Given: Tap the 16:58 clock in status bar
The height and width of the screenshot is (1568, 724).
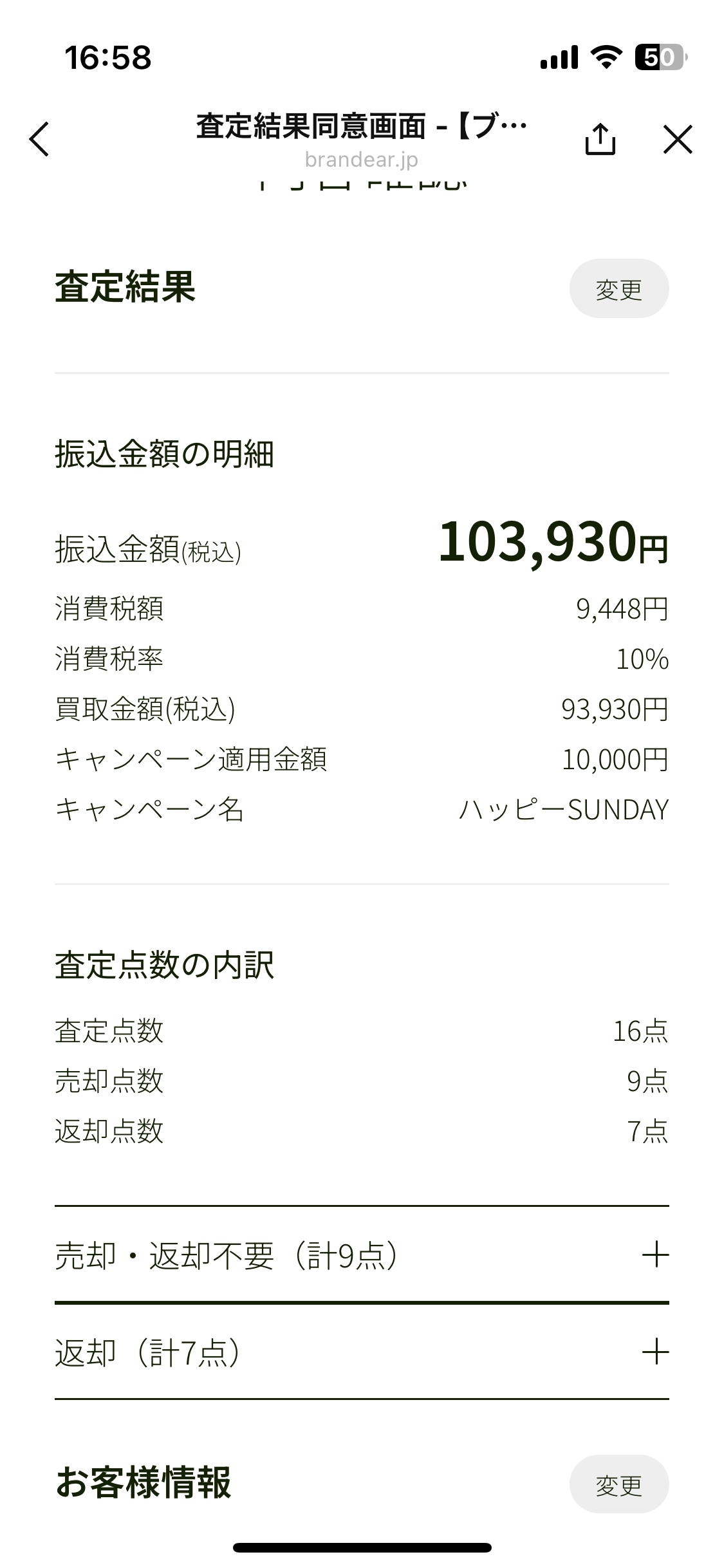Looking at the screenshot, I should [x=108, y=58].
